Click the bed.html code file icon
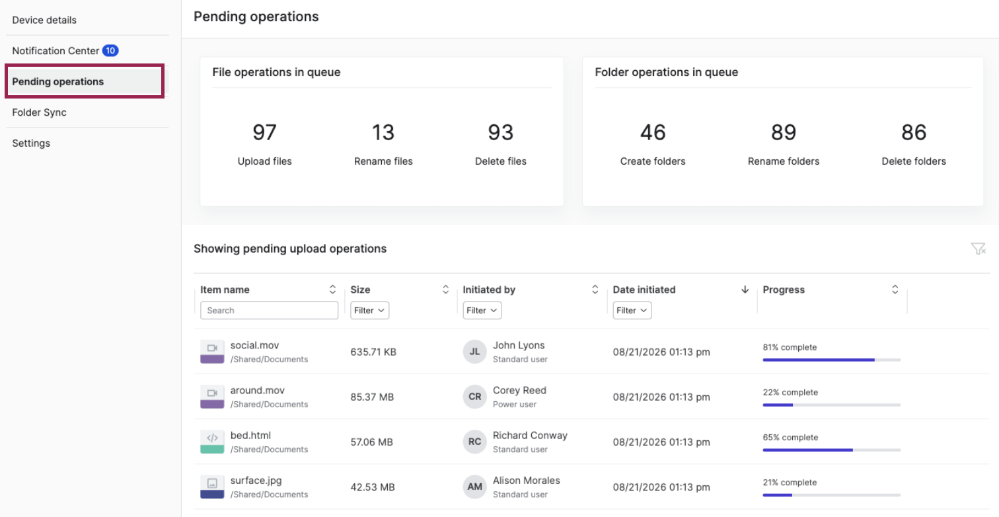The image size is (999, 517). coord(212,442)
